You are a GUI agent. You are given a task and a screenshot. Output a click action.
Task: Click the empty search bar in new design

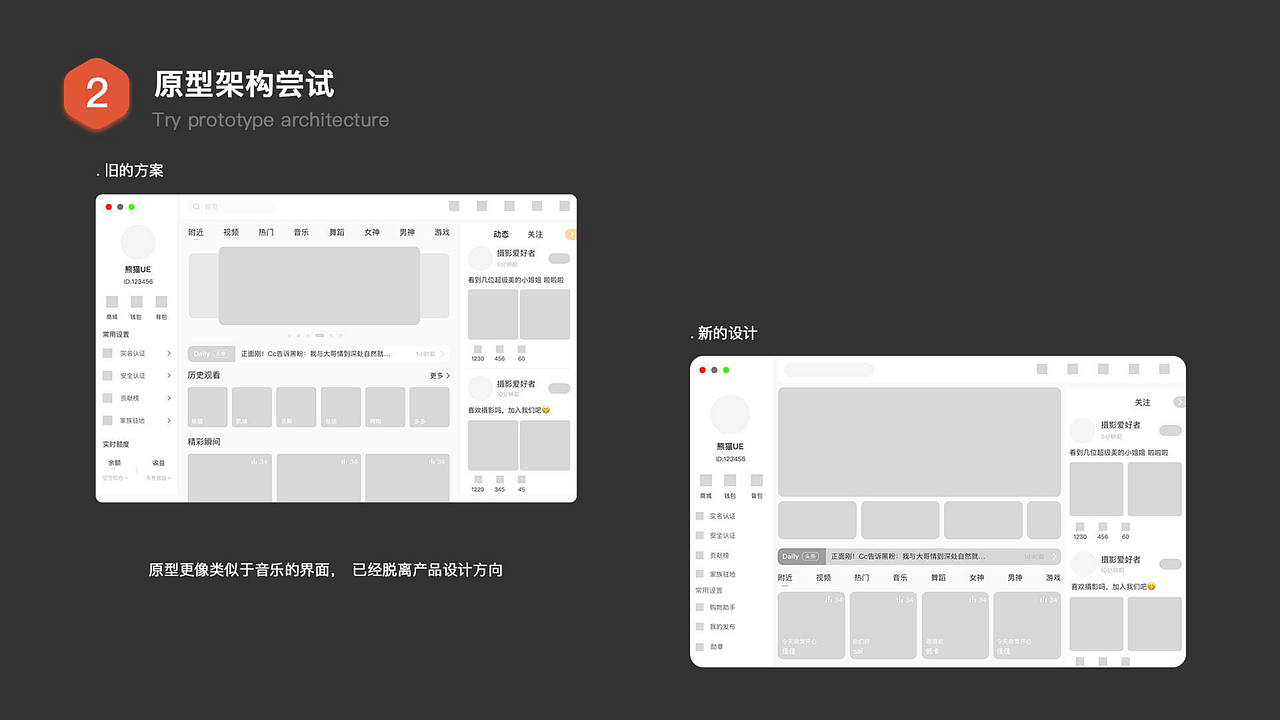tap(829, 370)
